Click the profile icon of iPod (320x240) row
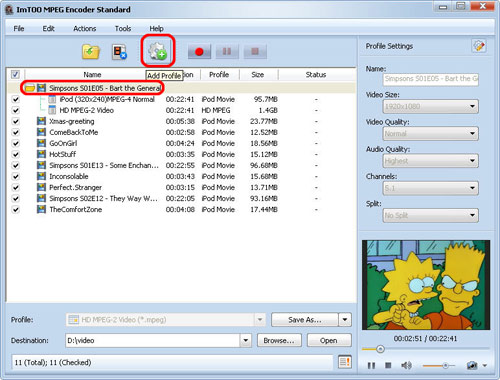 (x=52, y=99)
